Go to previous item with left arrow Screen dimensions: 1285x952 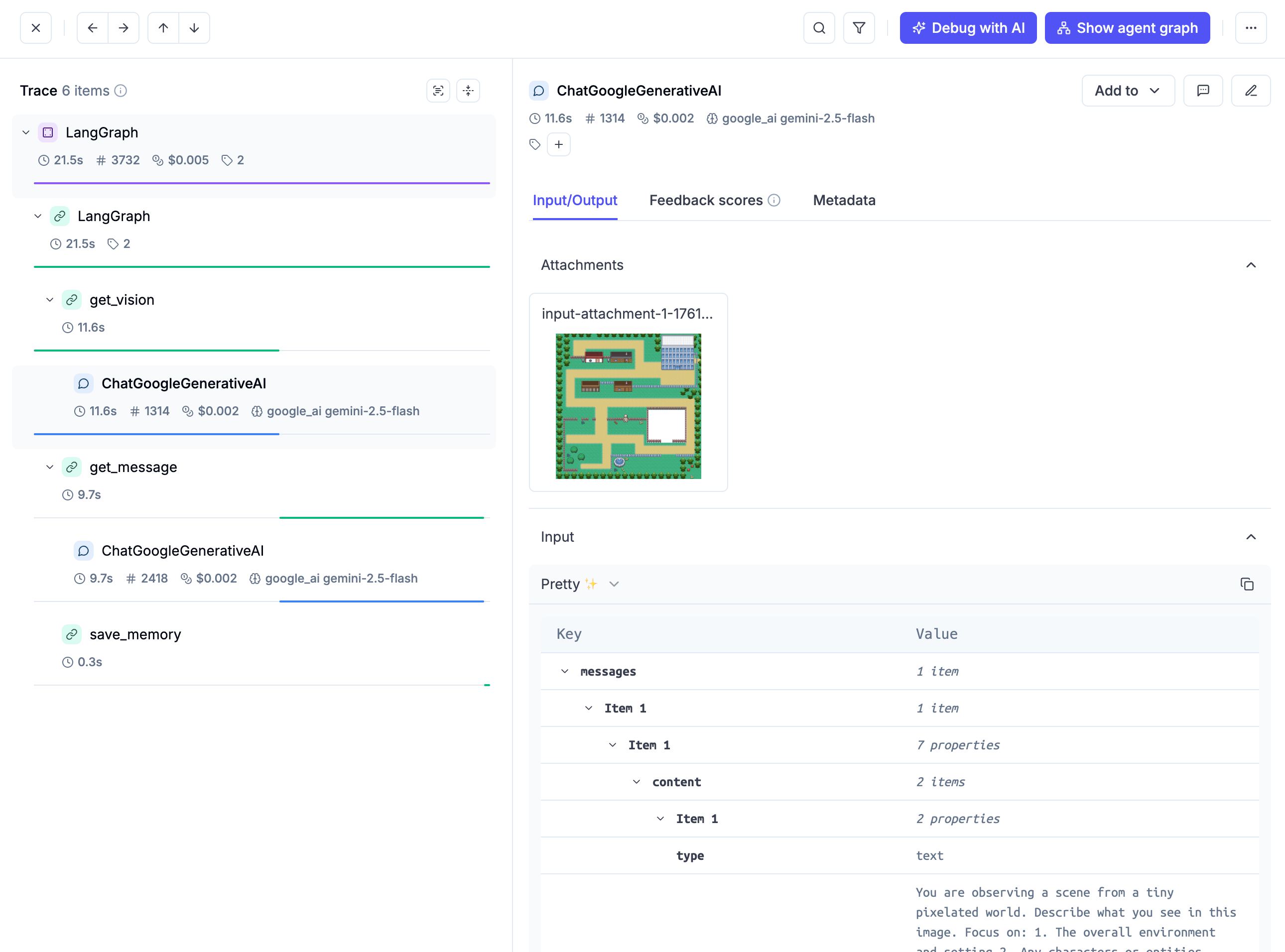92,28
